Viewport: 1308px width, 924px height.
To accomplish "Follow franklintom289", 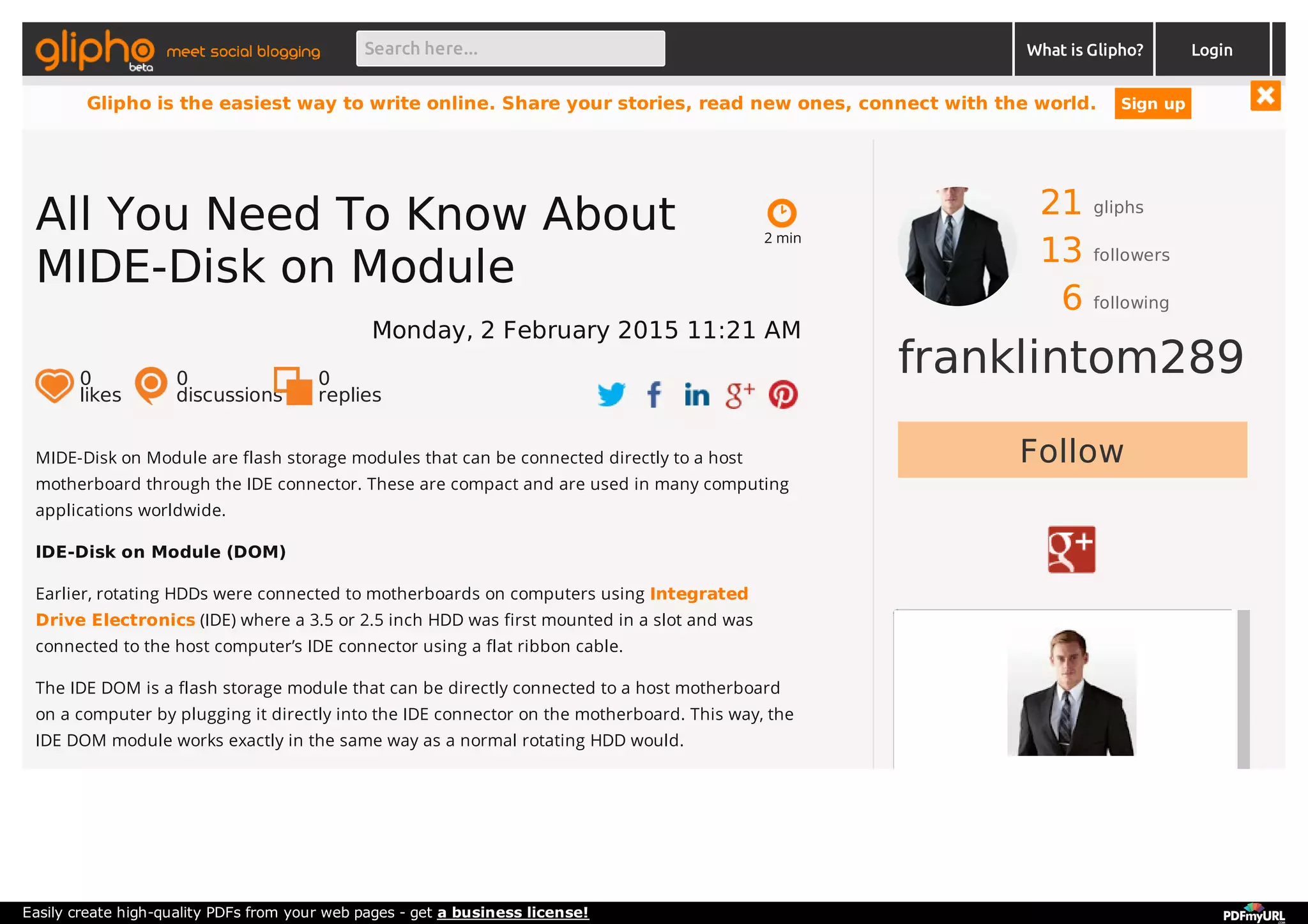I will (1072, 450).
